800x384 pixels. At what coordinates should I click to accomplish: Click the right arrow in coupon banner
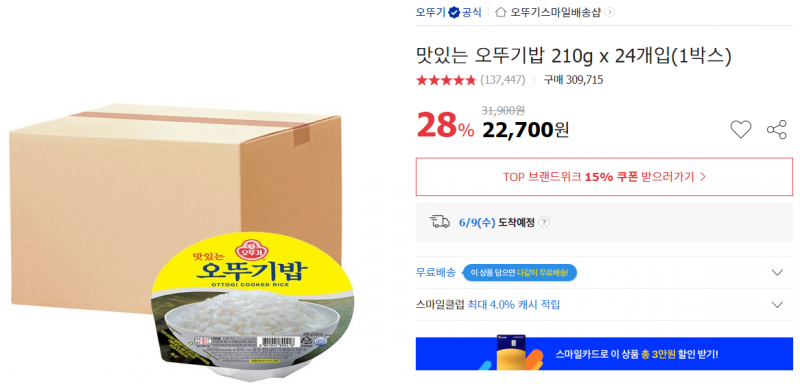click(702, 177)
